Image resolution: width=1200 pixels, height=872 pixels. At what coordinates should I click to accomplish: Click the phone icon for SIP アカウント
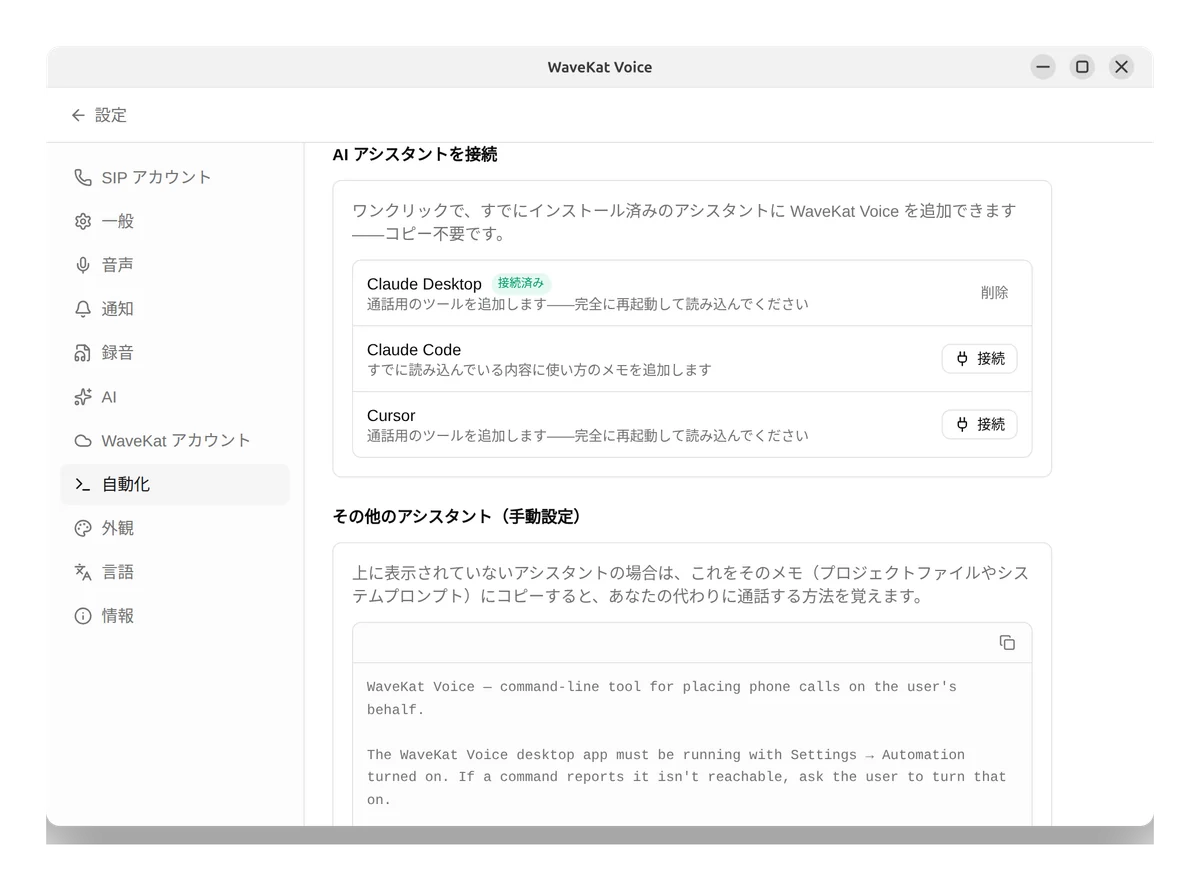click(x=83, y=177)
